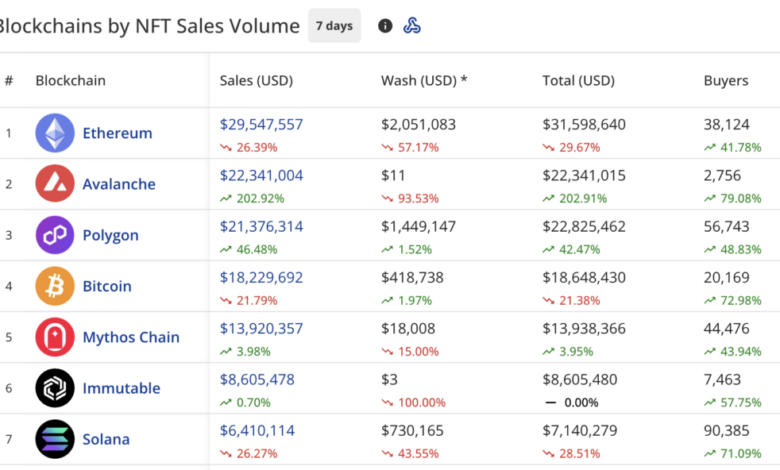Select Immutable wash change 100.00%
Image resolution: width=780 pixels, height=470 pixels.
421,402
